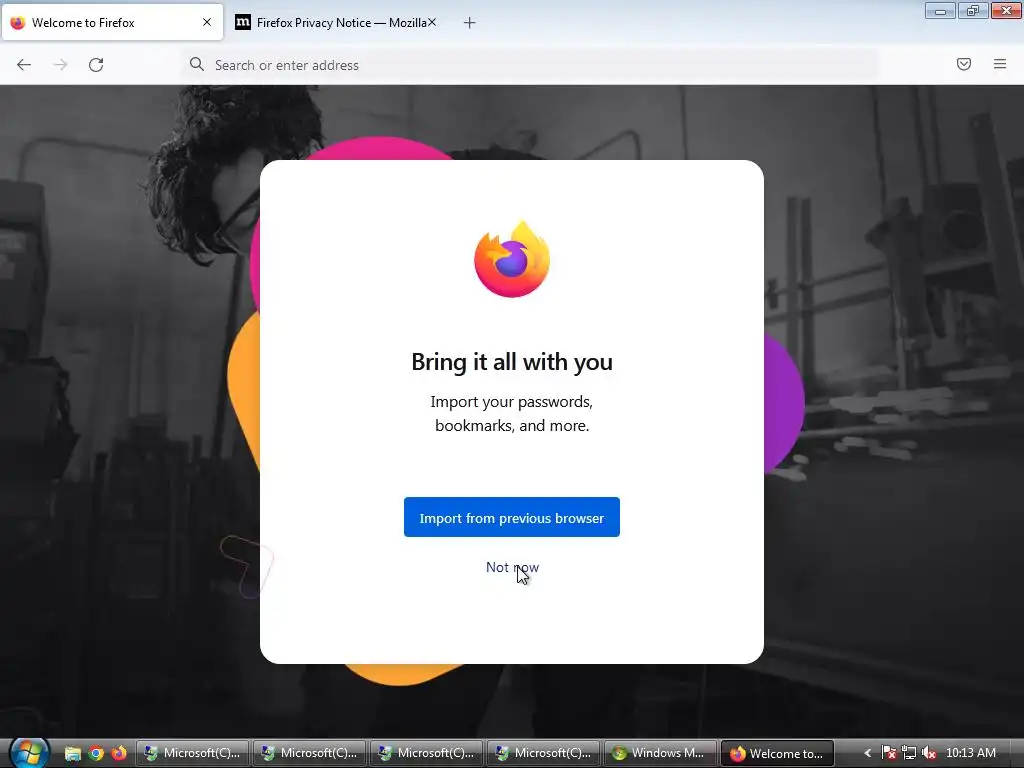Click the forward navigation arrow

coord(60,65)
